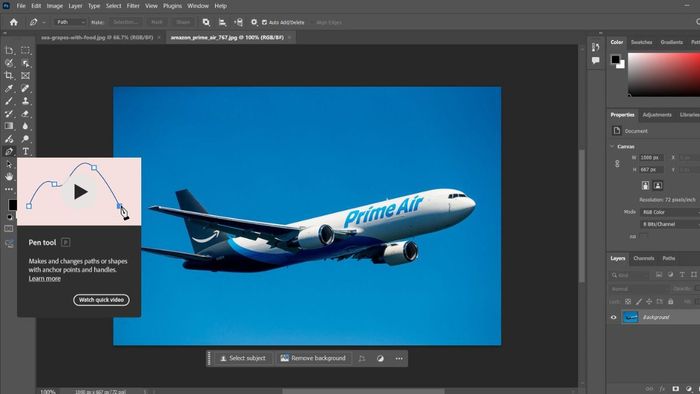The image size is (700, 394).
Task: Open the History panel icon
Action: pos(596,46)
